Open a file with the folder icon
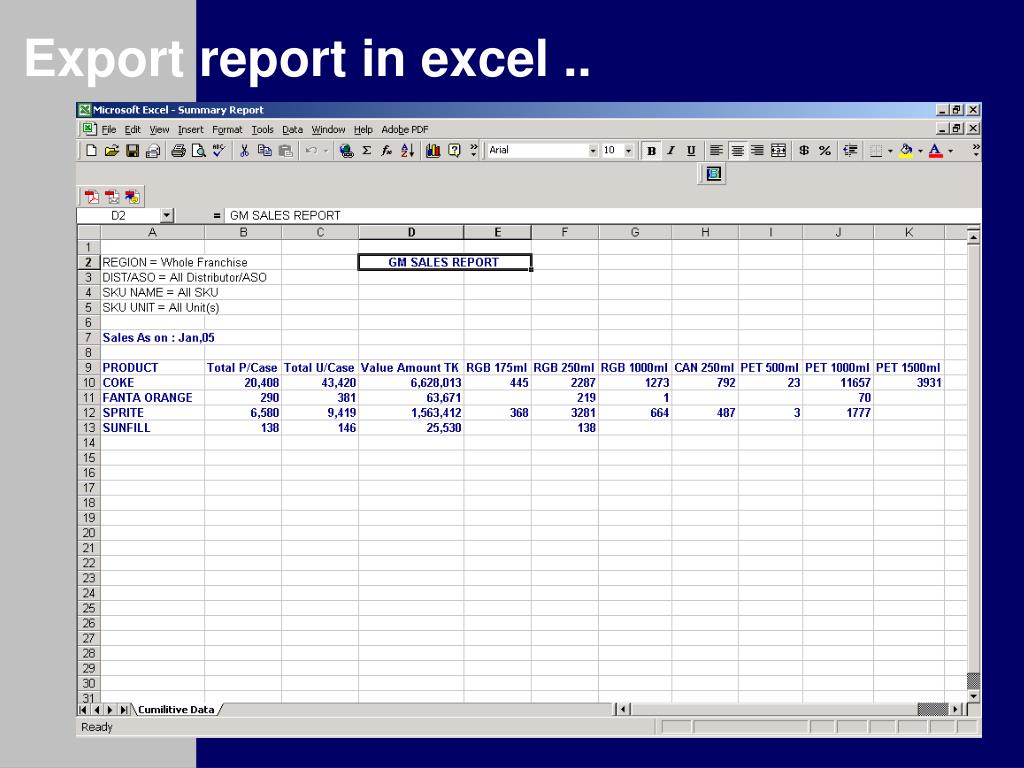 112,151
